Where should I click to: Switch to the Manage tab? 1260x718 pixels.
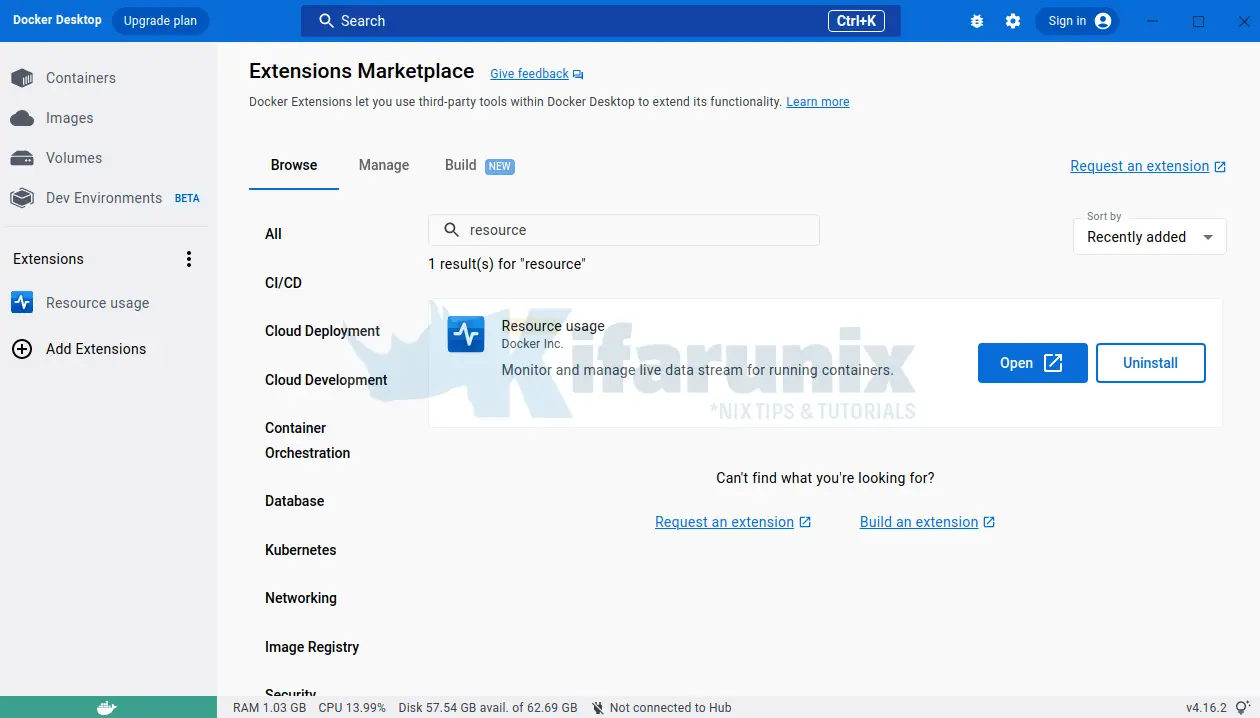click(x=384, y=165)
